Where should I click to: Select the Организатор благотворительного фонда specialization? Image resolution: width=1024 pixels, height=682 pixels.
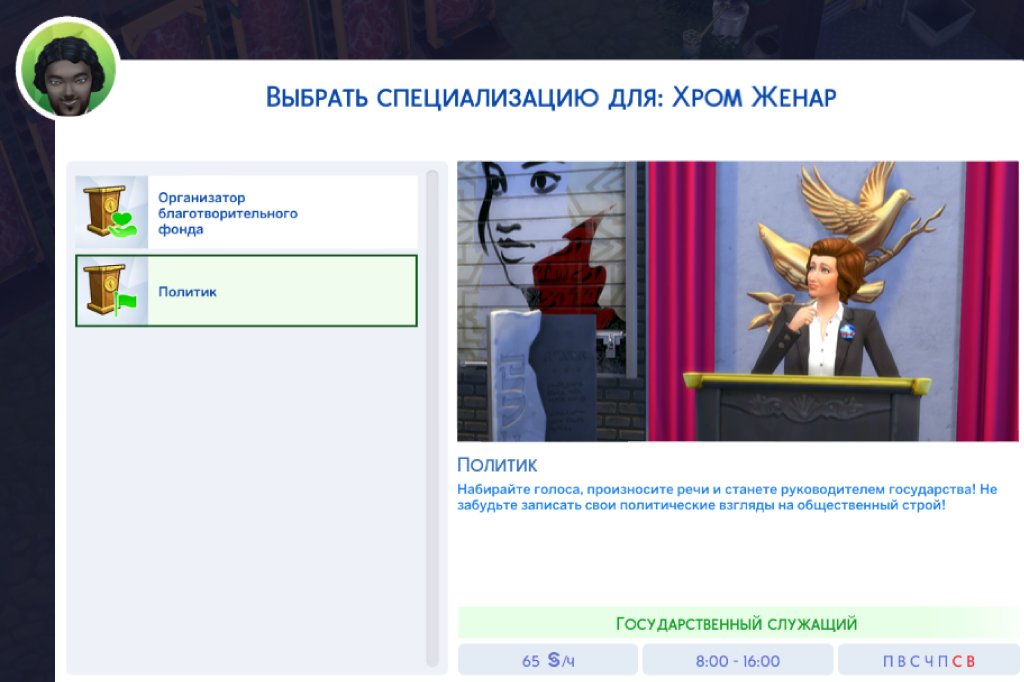246,212
